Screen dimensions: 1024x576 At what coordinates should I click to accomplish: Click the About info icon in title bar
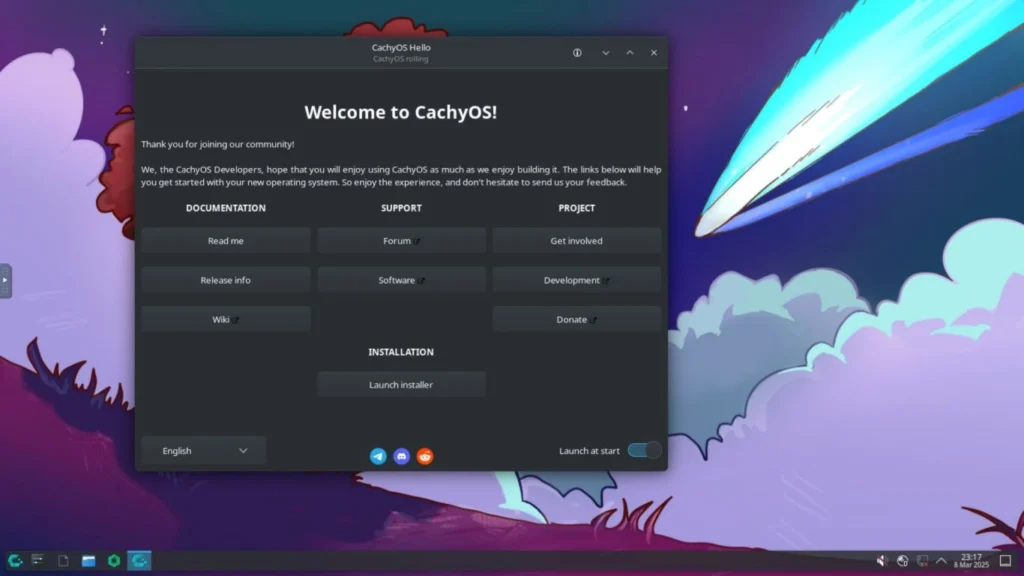point(577,53)
